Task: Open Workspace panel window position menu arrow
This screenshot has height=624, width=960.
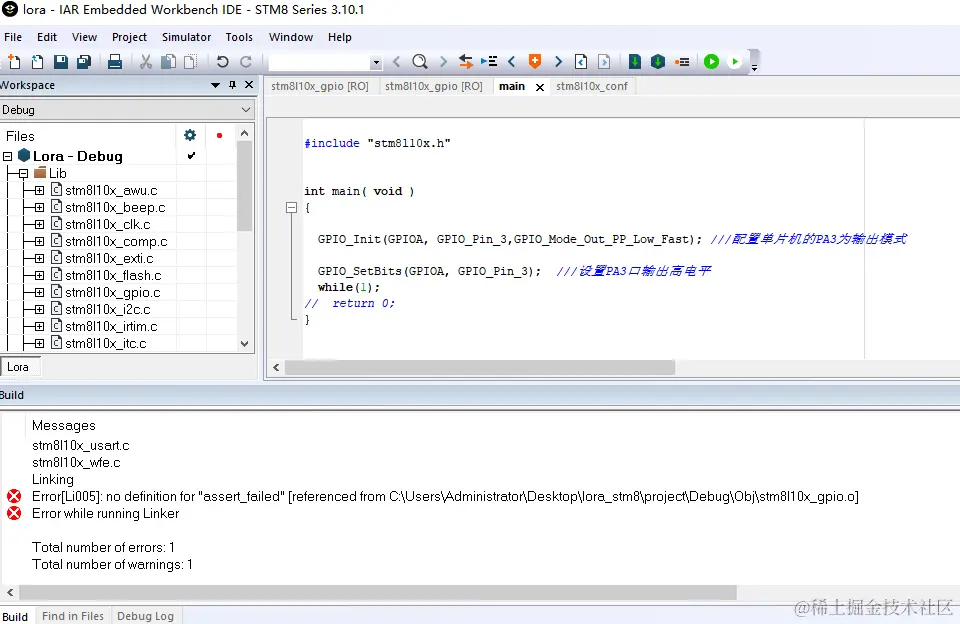Action: pyautogui.click(x=216, y=85)
